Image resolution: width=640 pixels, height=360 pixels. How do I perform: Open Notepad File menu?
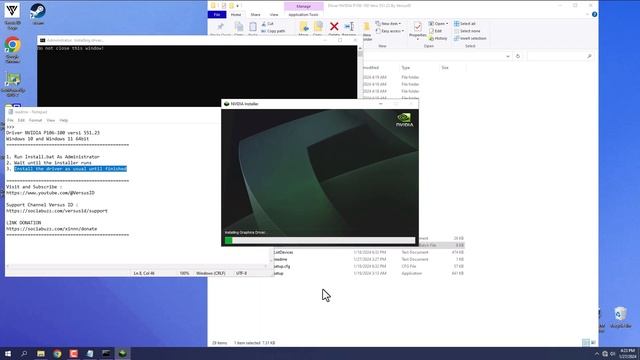pyautogui.click(x=10, y=120)
